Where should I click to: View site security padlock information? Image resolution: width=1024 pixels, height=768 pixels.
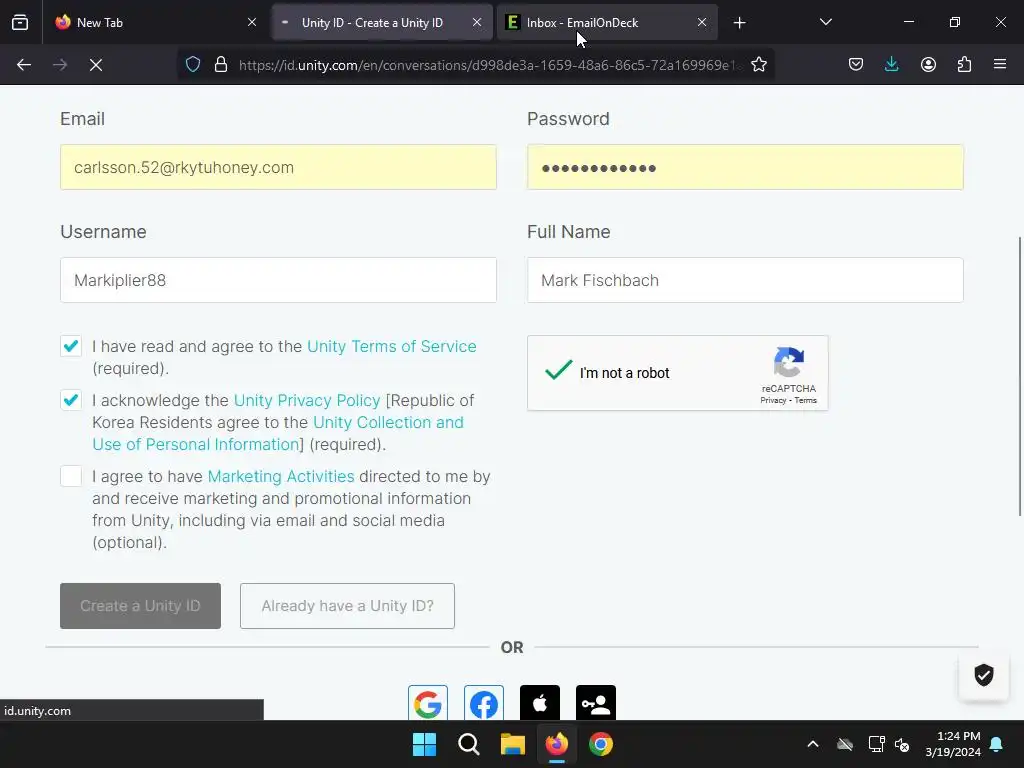pyautogui.click(x=221, y=65)
